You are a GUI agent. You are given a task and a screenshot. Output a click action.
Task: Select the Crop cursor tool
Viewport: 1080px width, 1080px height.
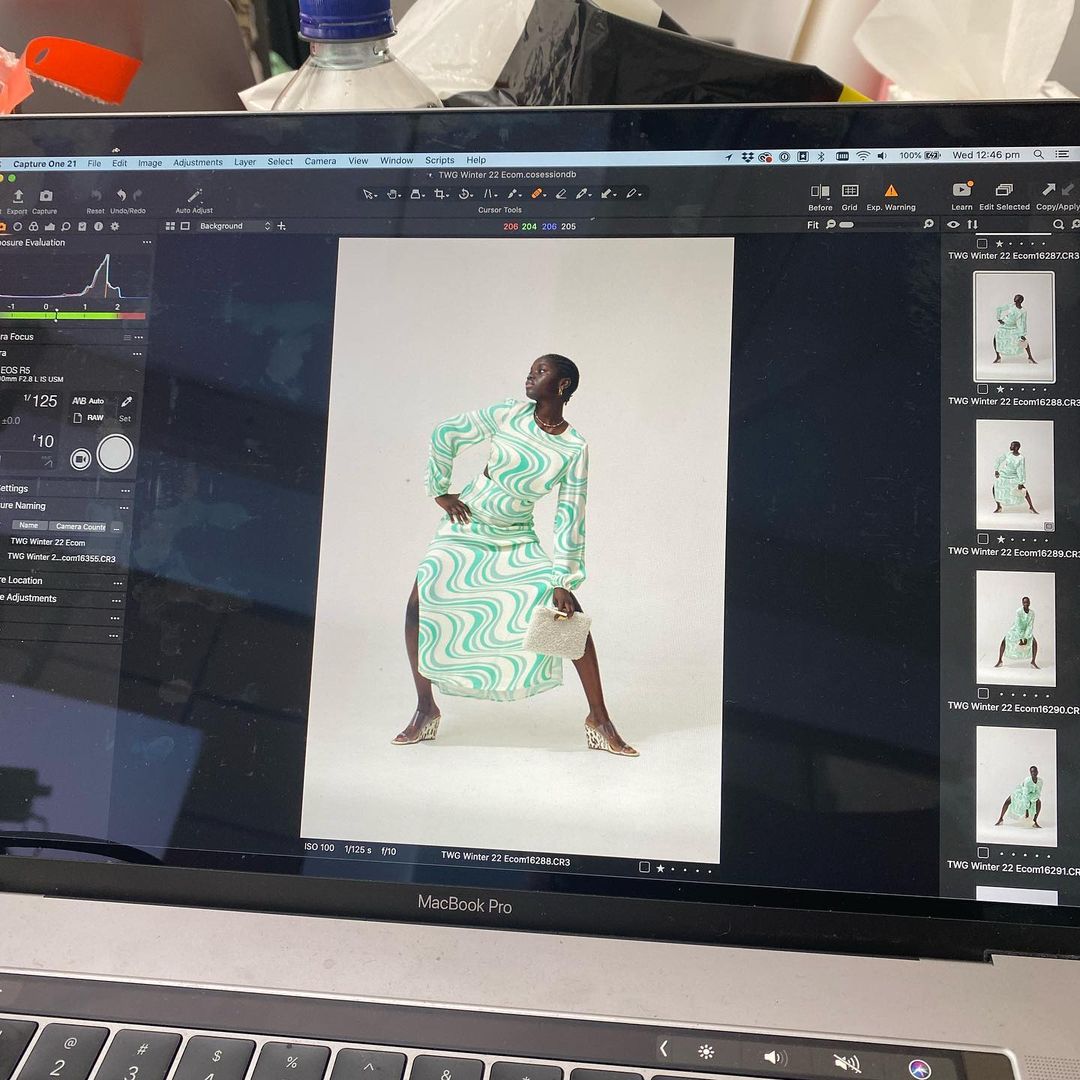440,193
